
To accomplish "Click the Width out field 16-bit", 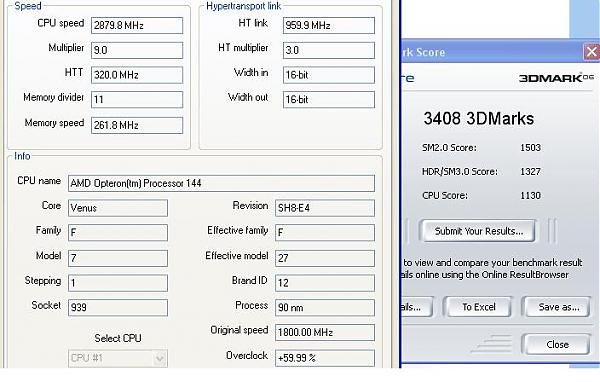I will click(x=329, y=100).
